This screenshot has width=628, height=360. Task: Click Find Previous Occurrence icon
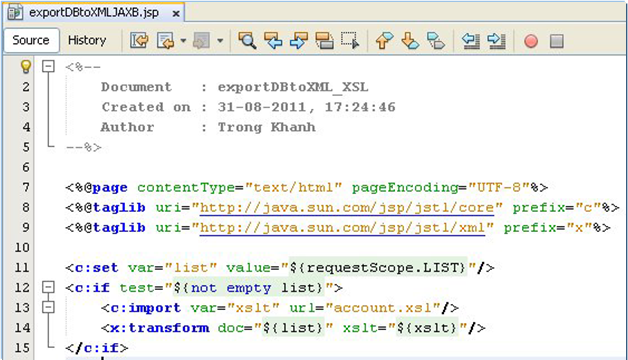[273, 41]
